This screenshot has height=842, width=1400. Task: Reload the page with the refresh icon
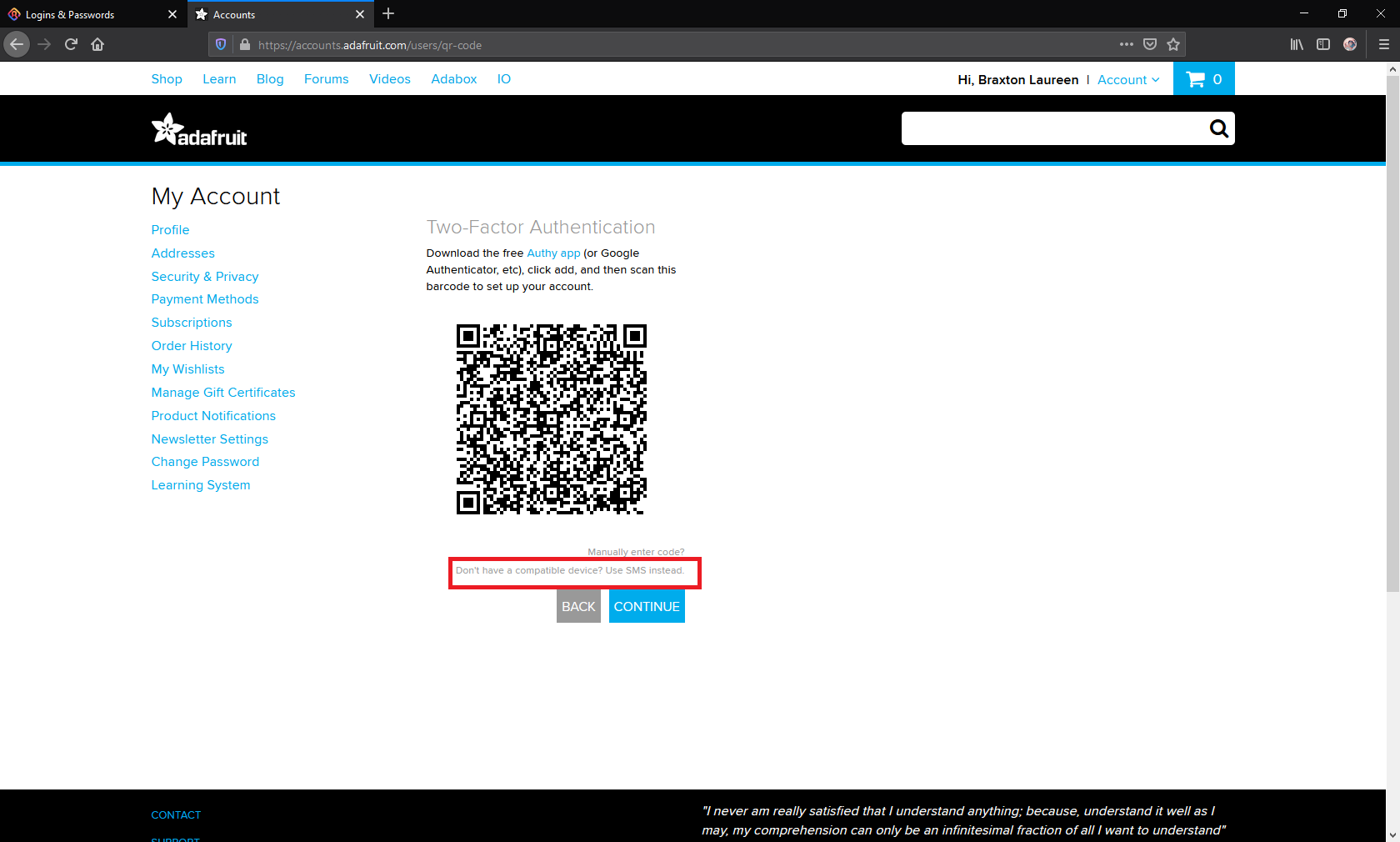[71, 44]
